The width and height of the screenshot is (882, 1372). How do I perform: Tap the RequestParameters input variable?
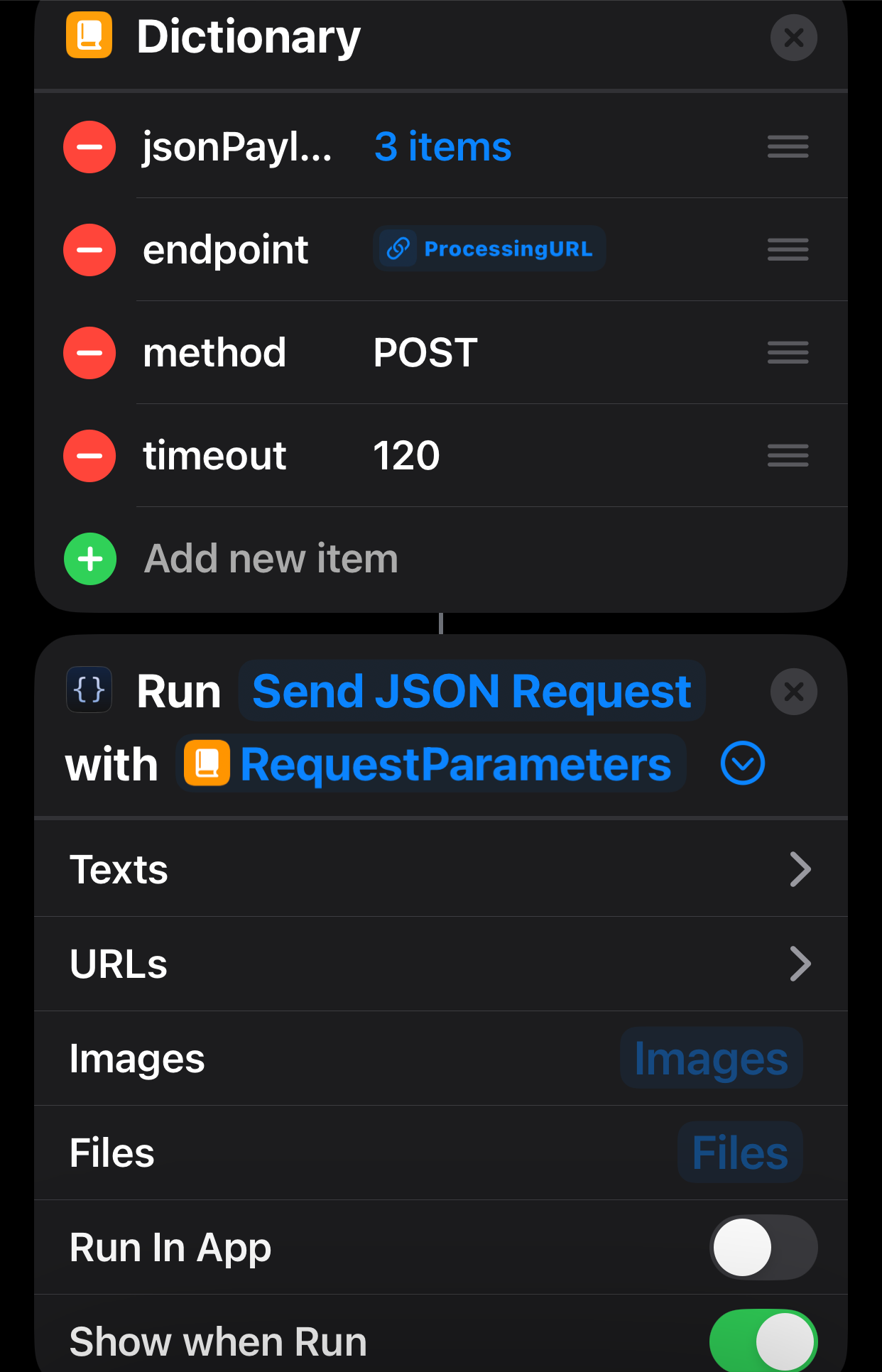430,764
